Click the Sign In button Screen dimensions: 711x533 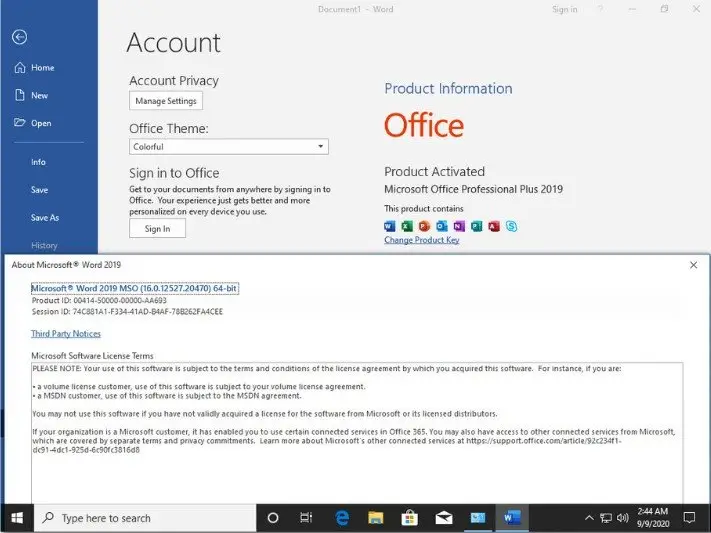tap(157, 228)
